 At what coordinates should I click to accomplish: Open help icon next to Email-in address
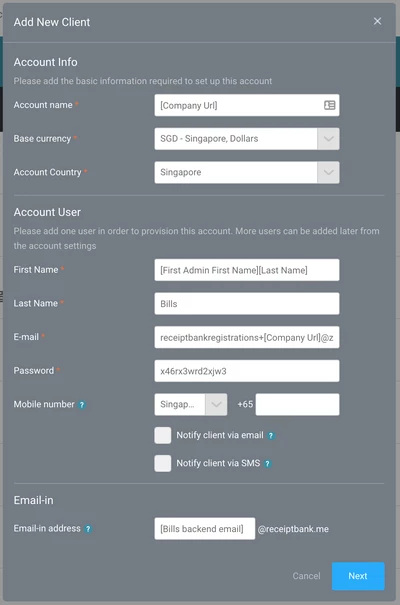88,529
